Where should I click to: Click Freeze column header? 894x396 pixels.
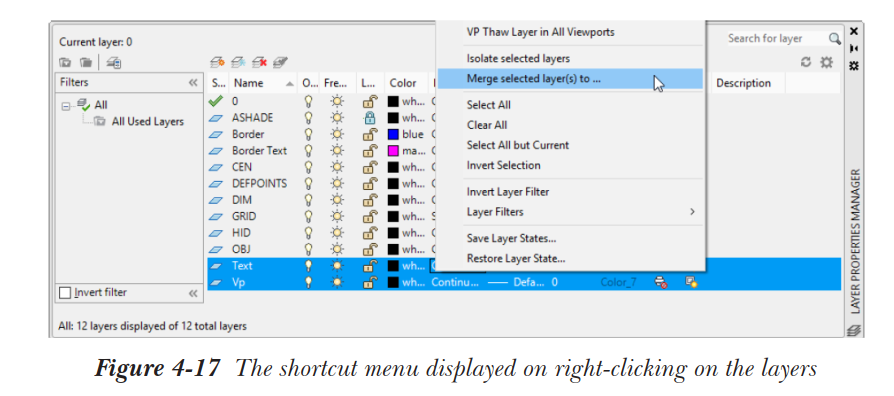[338, 83]
